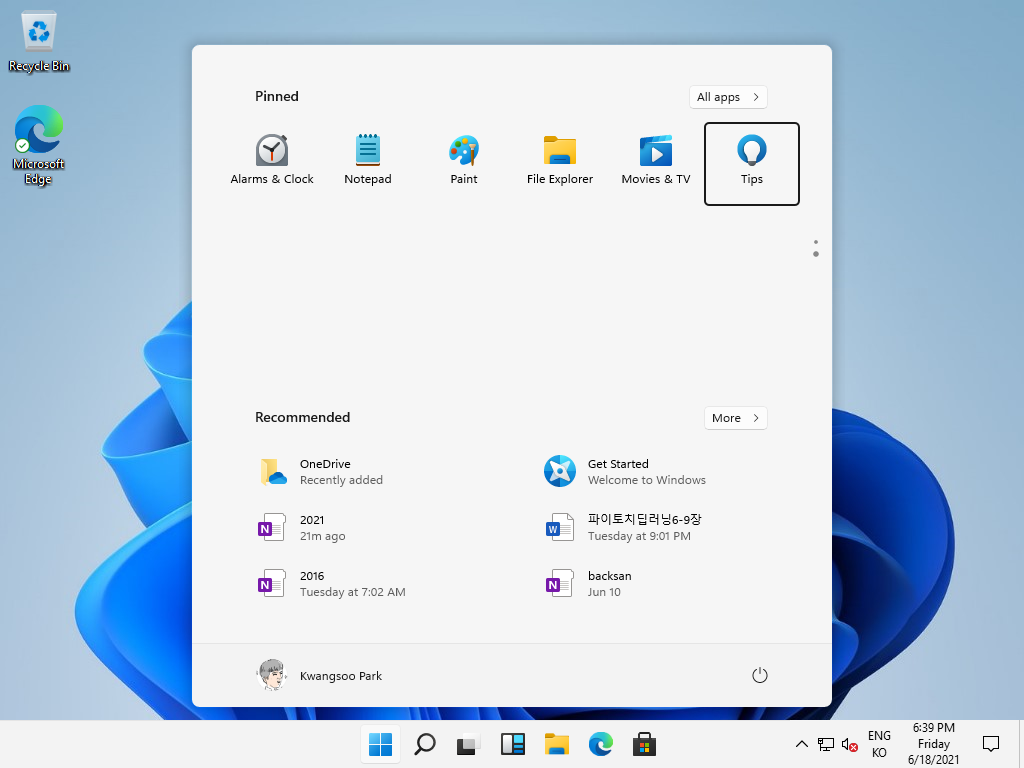Screen dimensions: 1024x768
Task: Click "Tuesday at 7:02 AM" timestamp
Action: pyautogui.click(x=353, y=592)
